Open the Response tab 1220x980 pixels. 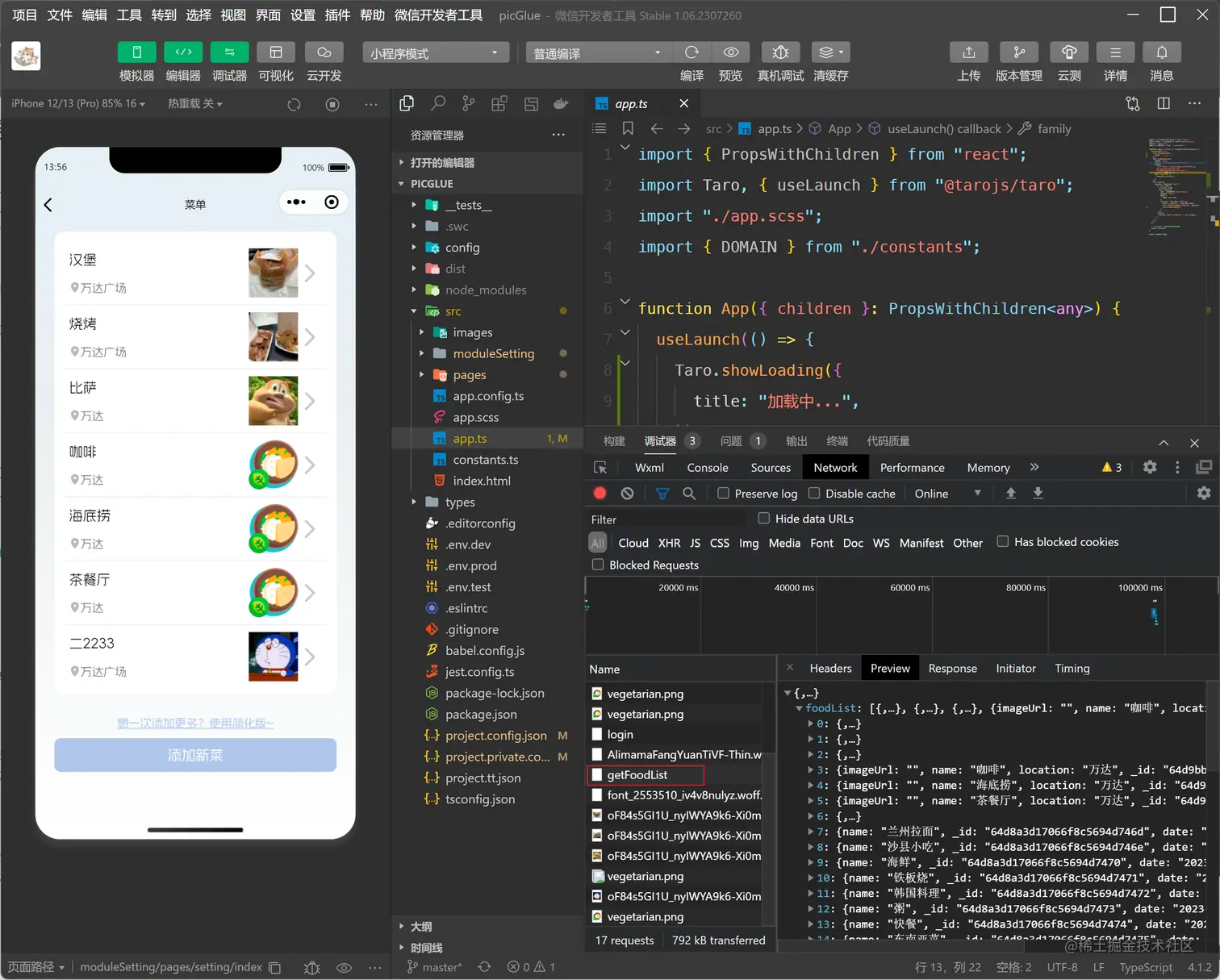tap(952, 669)
